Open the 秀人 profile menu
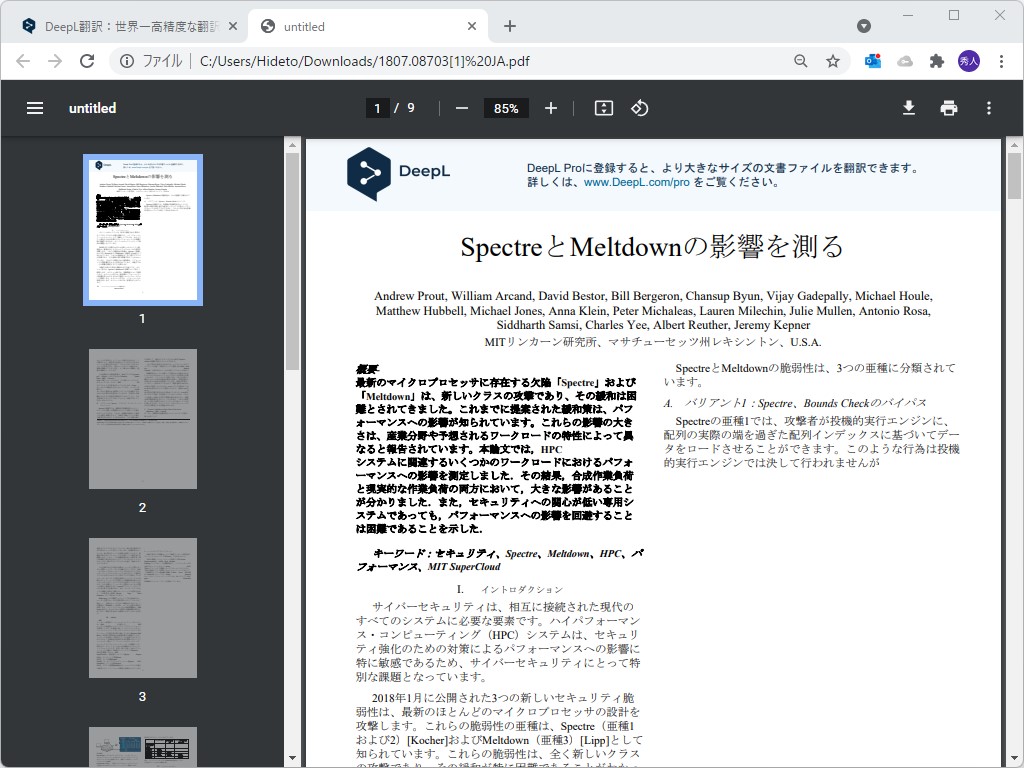The height and width of the screenshot is (768, 1024). tap(969, 61)
